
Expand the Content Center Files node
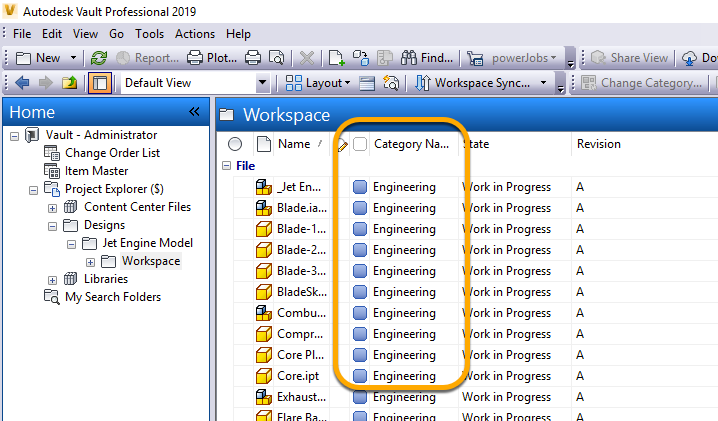coord(53,208)
